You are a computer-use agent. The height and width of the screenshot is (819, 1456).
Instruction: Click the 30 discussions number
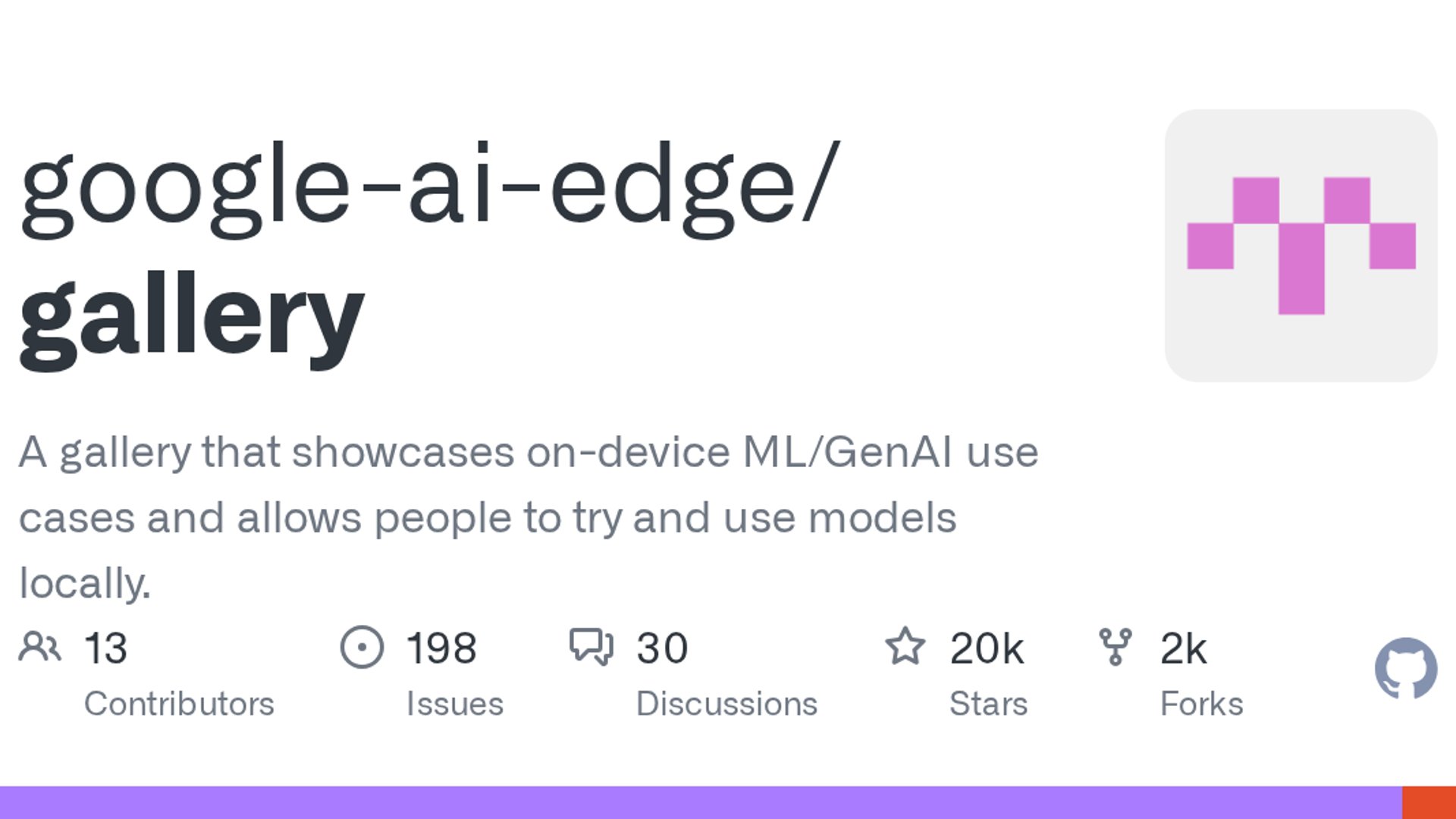pyautogui.click(x=662, y=648)
